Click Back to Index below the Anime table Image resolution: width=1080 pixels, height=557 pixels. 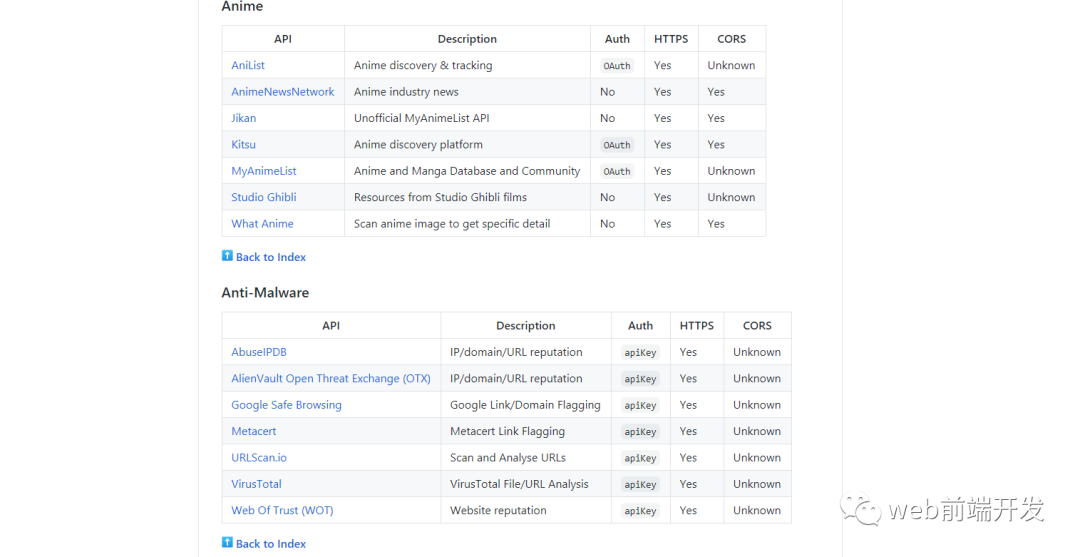(271, 257)
